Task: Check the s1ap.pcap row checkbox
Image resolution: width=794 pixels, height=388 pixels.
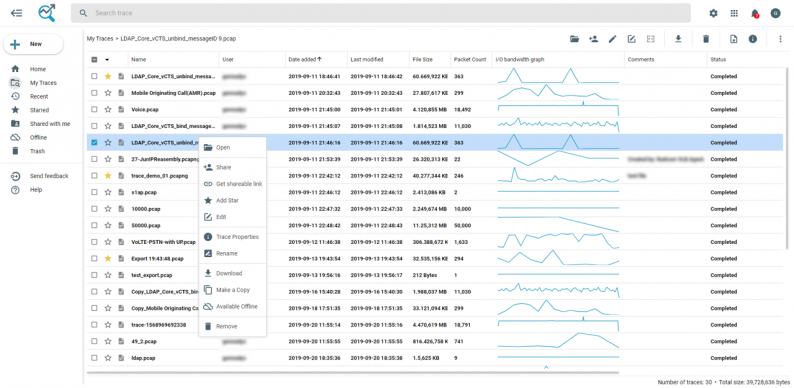Action: [94, 192]
